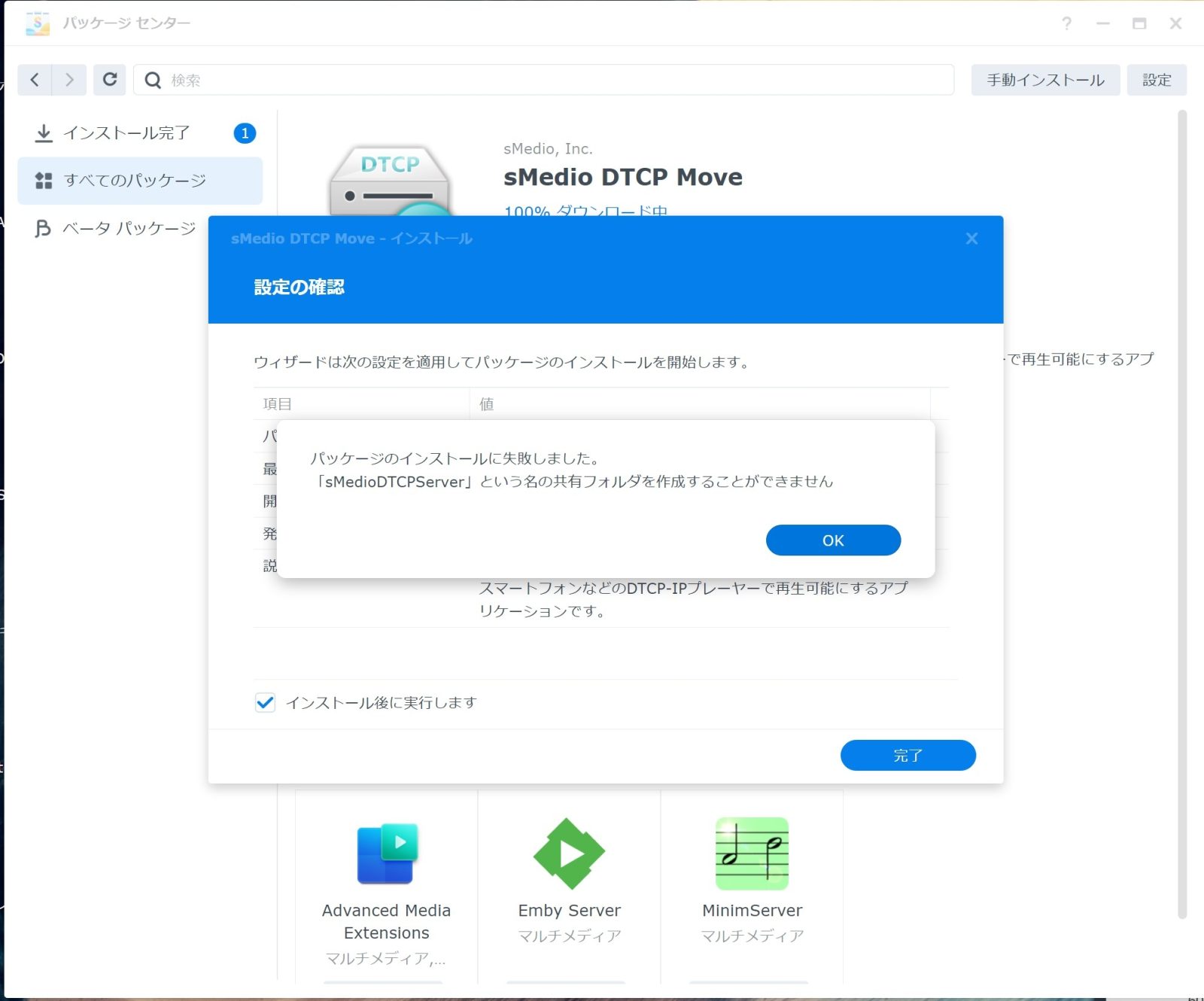The width and height of the screenshot is (1204, 1001).
Task: Click the 手動インストール button
Action: coord(1045,80)
